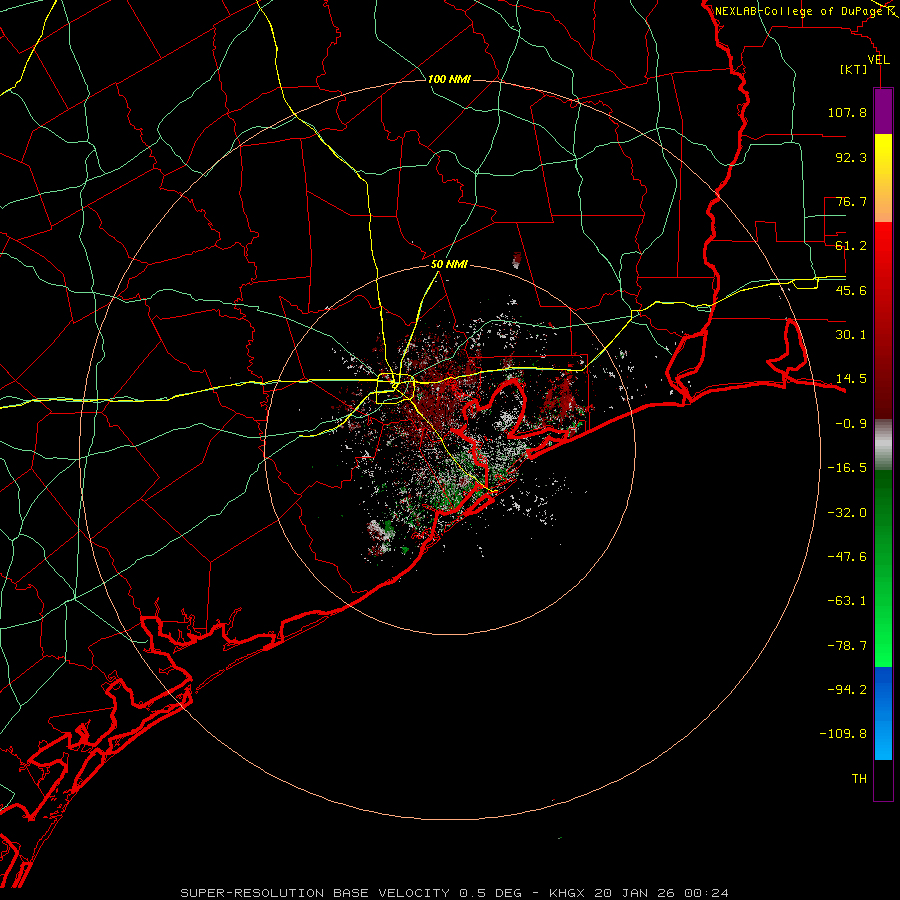Image resolution: width=900 pixels, height=900 pixels.
Task: Click the VEL legend title
Action: pos(878,60)
